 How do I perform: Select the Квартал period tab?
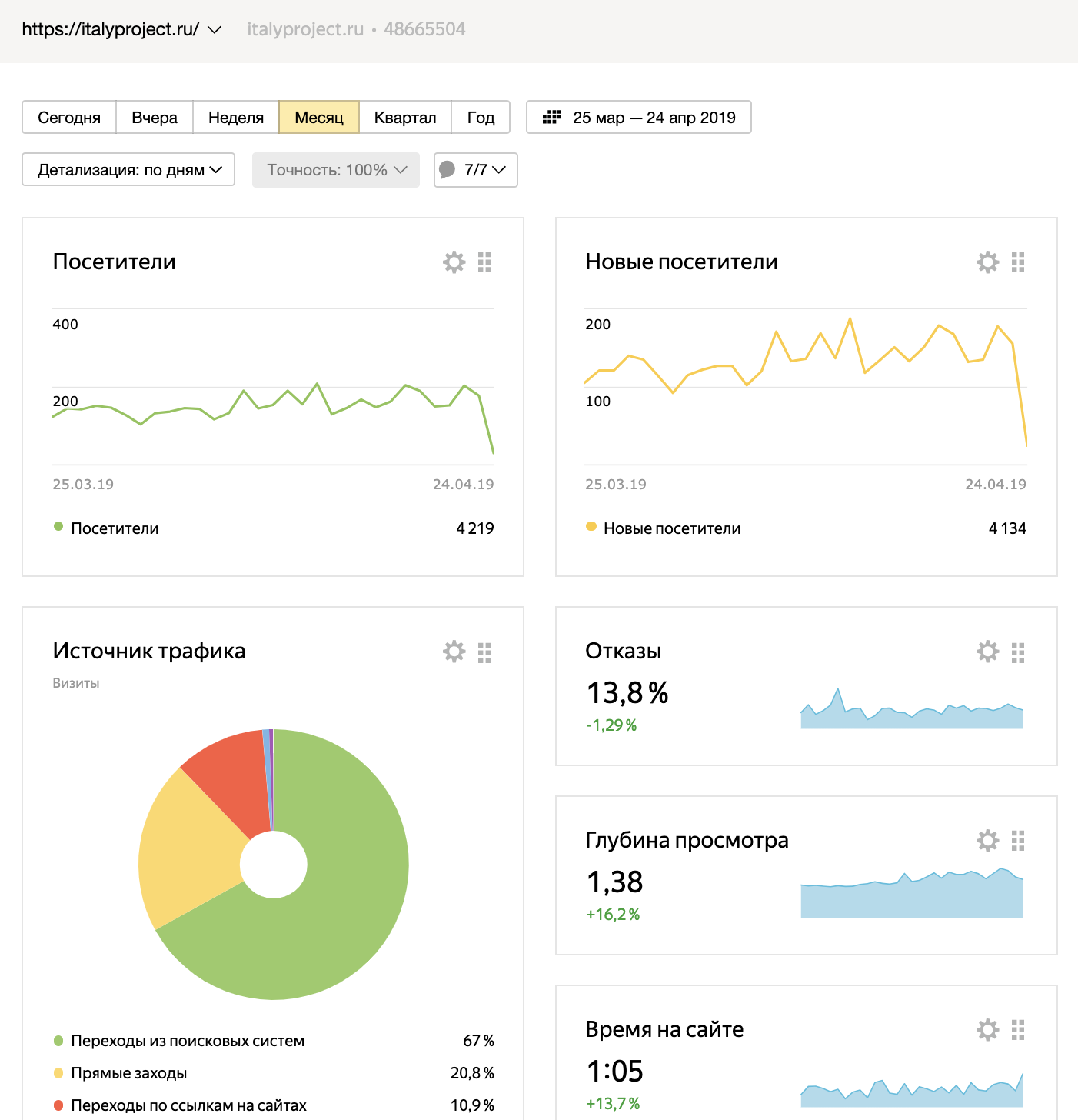[404, 118]
